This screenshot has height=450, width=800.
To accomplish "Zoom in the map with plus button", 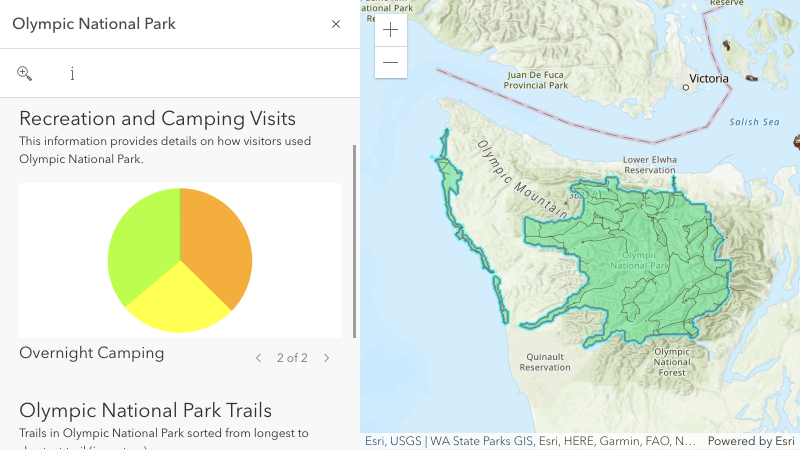I will pos(390,30).
